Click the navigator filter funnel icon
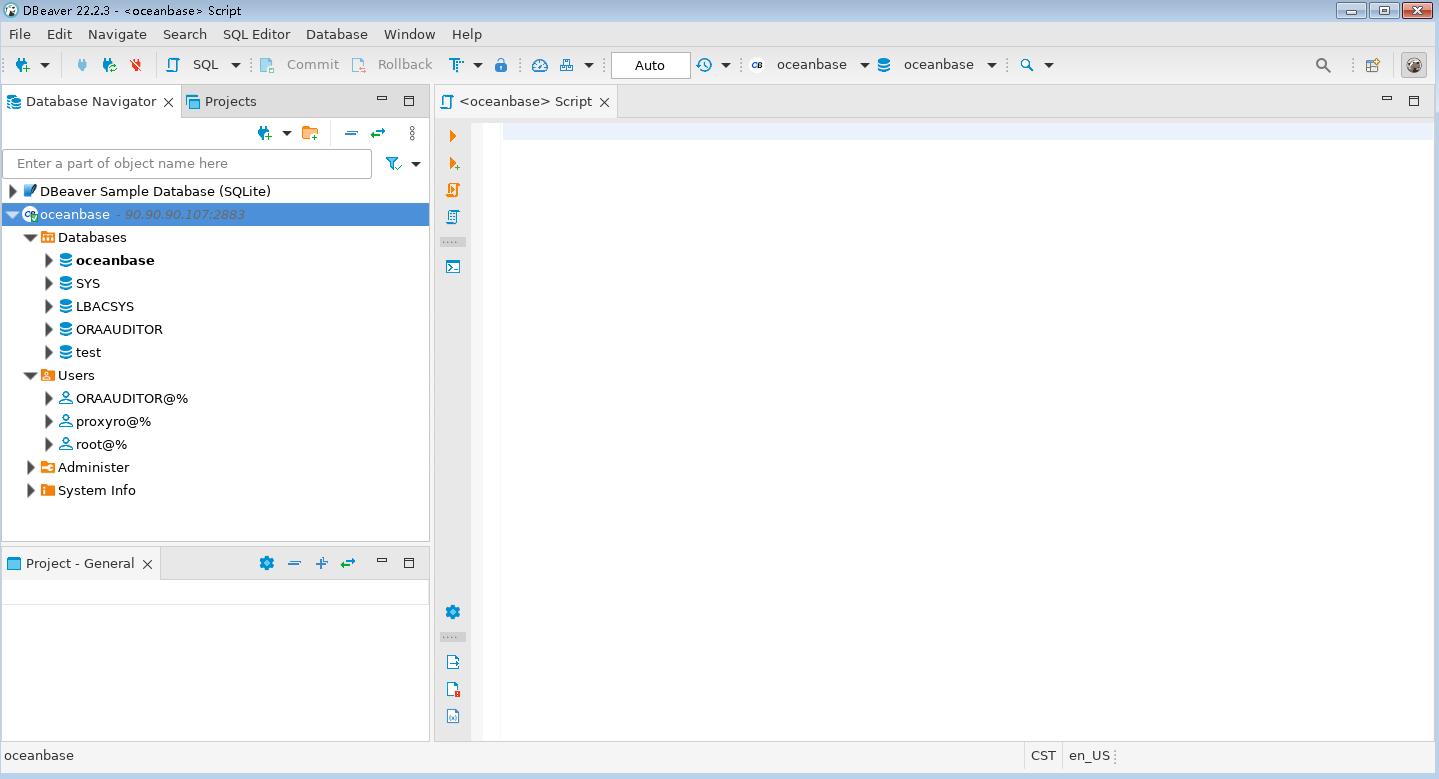 pyautogui.click(x=394, y=164)
